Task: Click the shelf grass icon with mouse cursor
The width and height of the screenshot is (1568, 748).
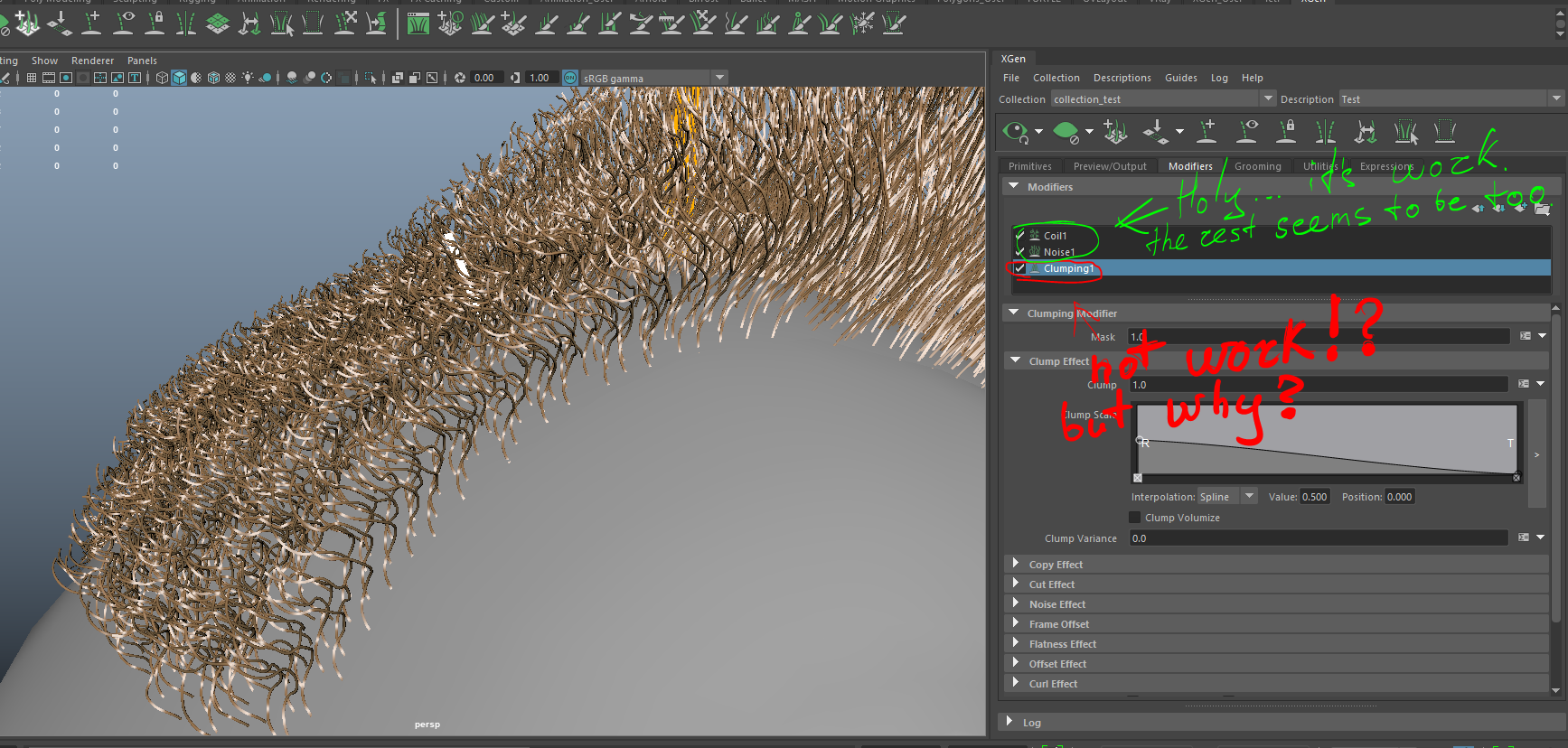Action: (x=281, y=23)
